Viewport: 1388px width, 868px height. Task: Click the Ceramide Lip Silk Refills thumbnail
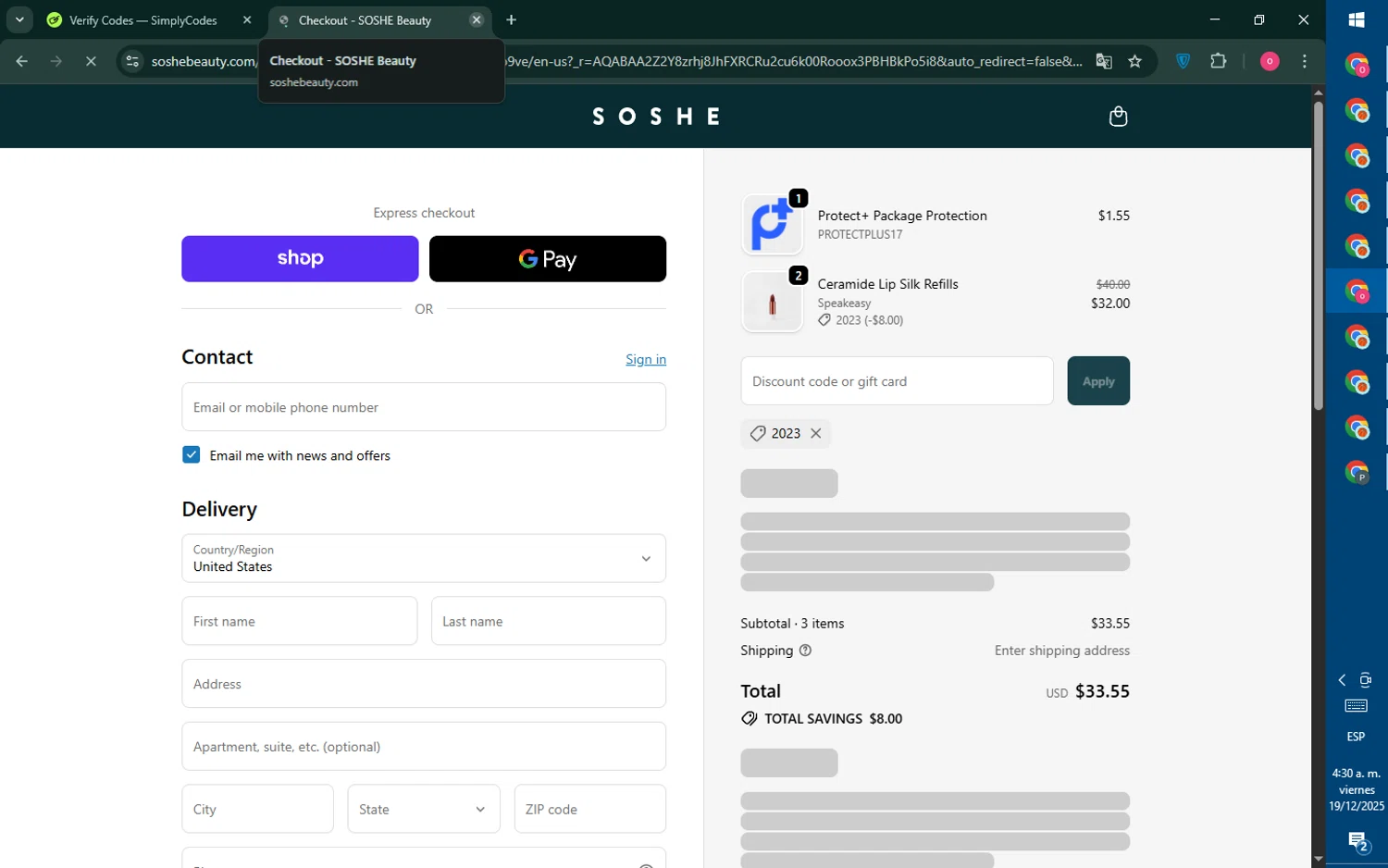tap(773, 302)
